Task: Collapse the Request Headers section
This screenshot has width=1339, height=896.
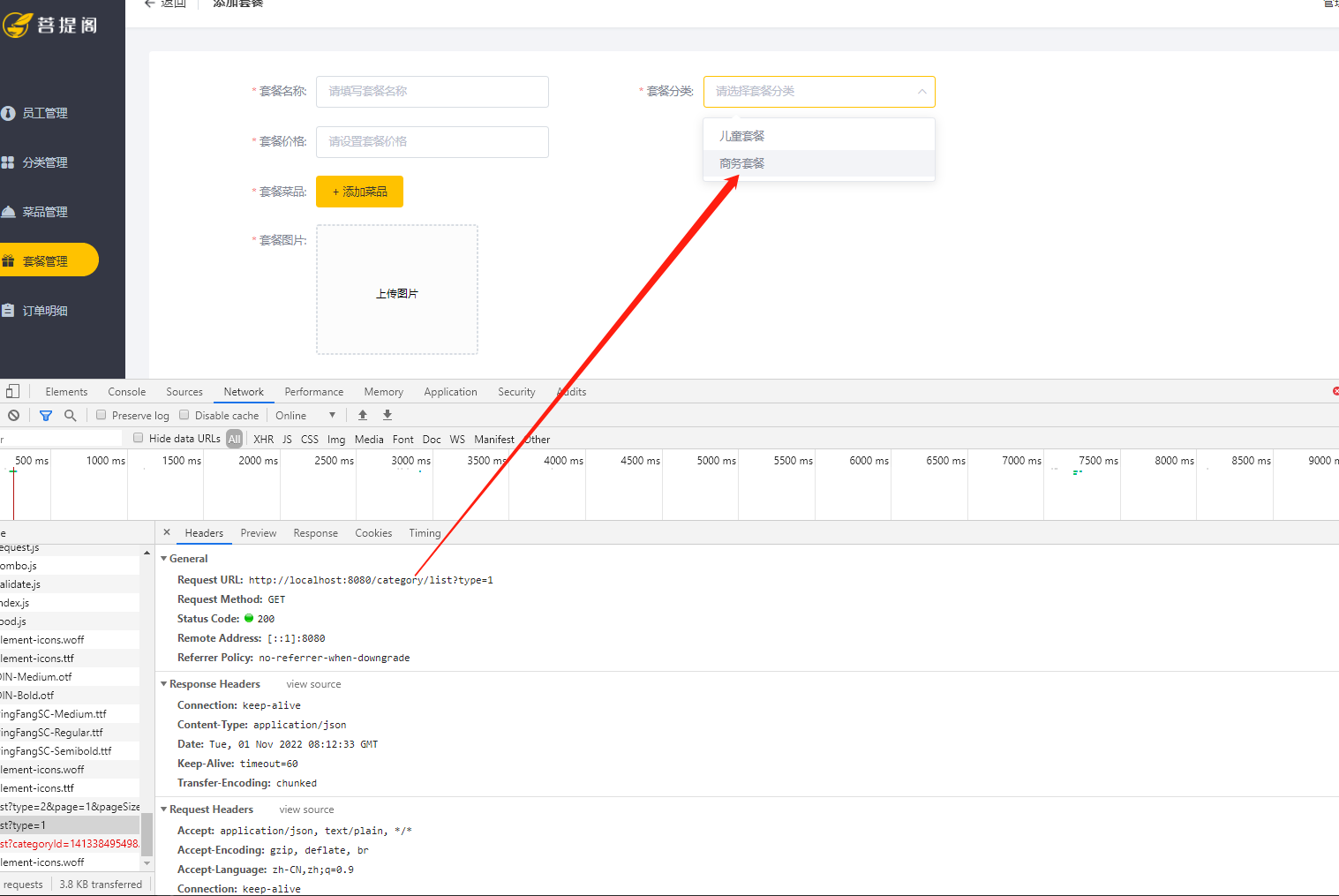Action: pos(164,809)
